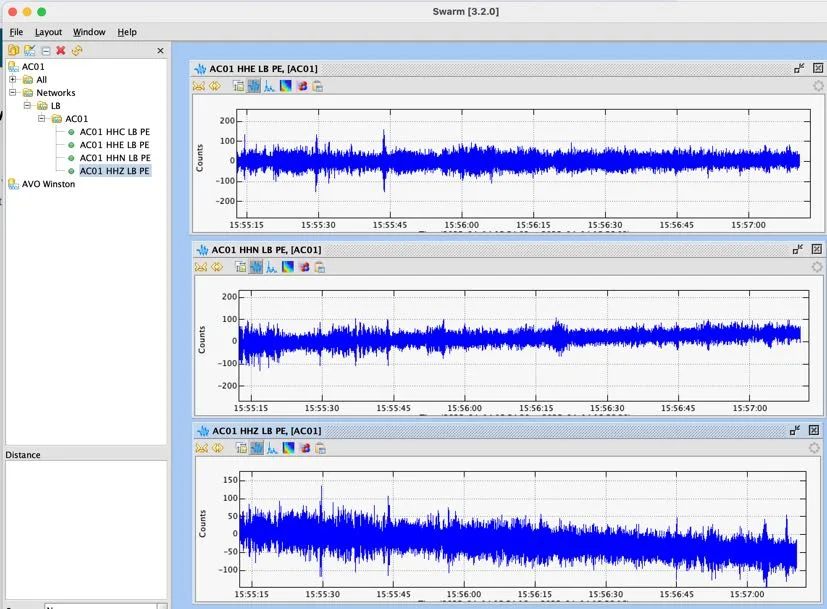The image size is (827, 609).
Task: Copy HHZ wave to clipboard
Action: point(321,448)
